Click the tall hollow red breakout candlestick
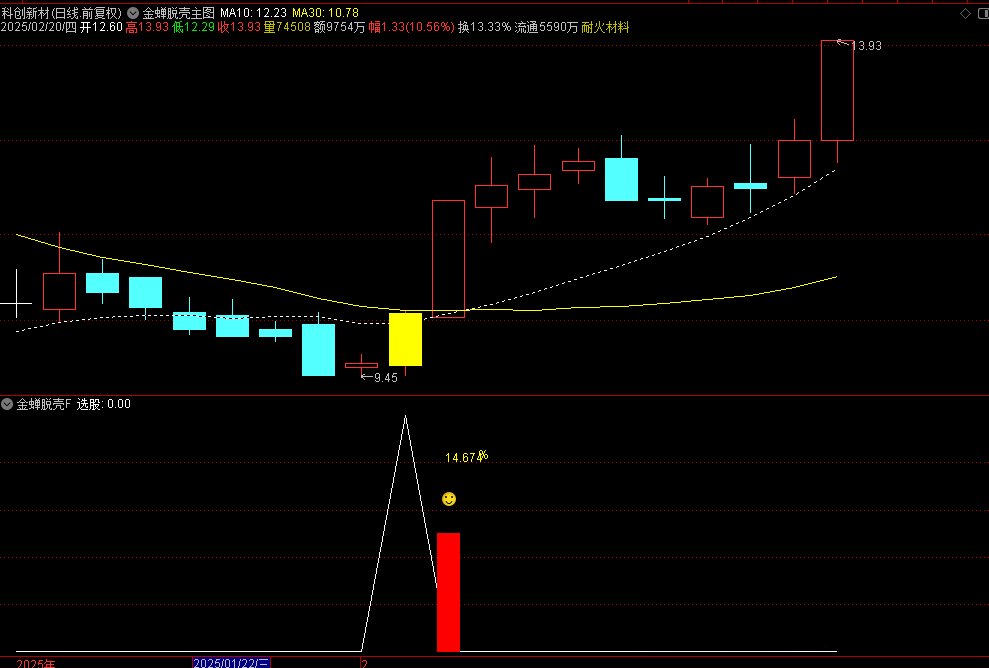The height and width of the screenshot is (668, 989). 448,258
